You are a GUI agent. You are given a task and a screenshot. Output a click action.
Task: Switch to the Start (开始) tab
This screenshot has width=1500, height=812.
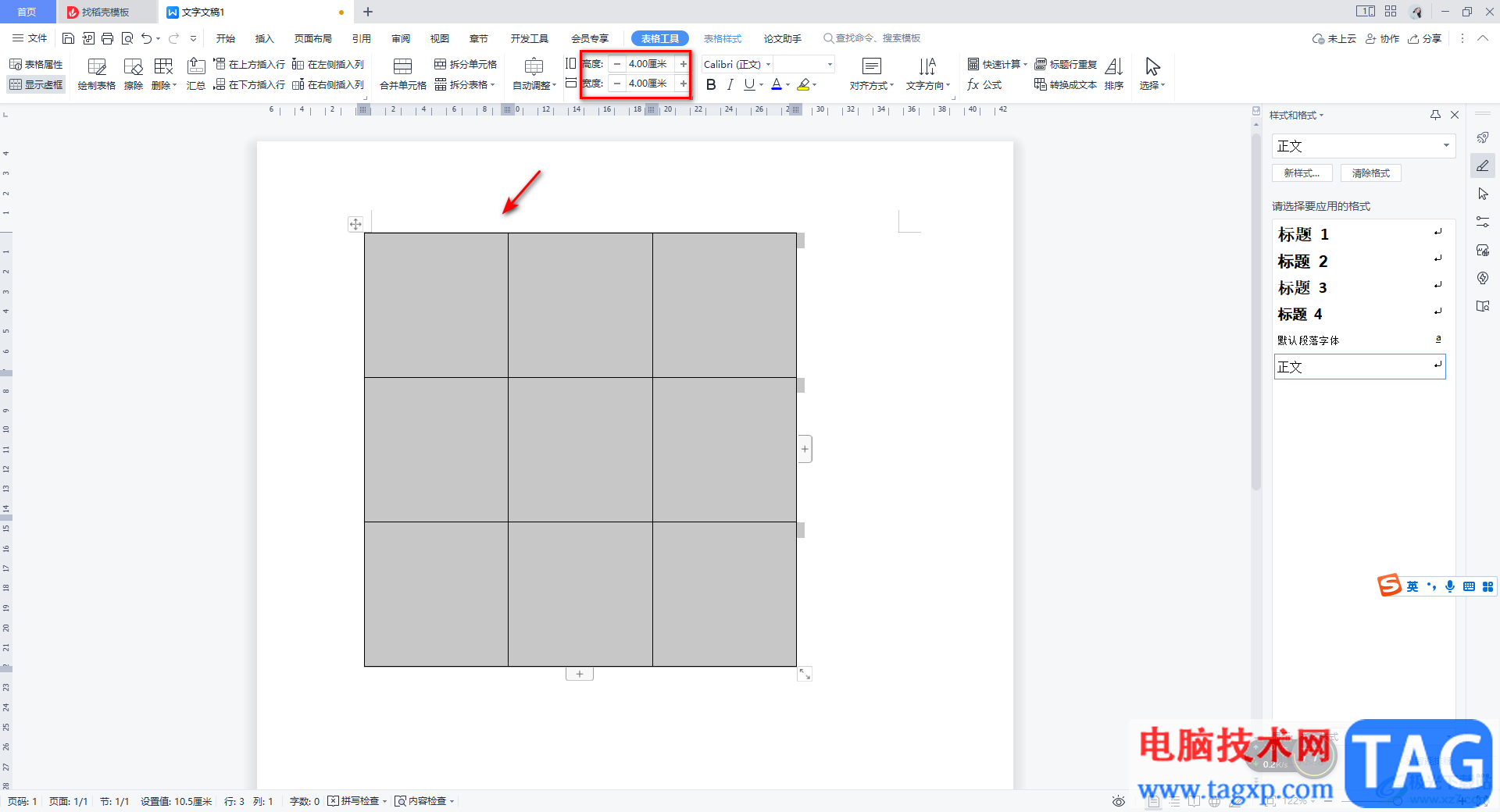coord(226,38)
